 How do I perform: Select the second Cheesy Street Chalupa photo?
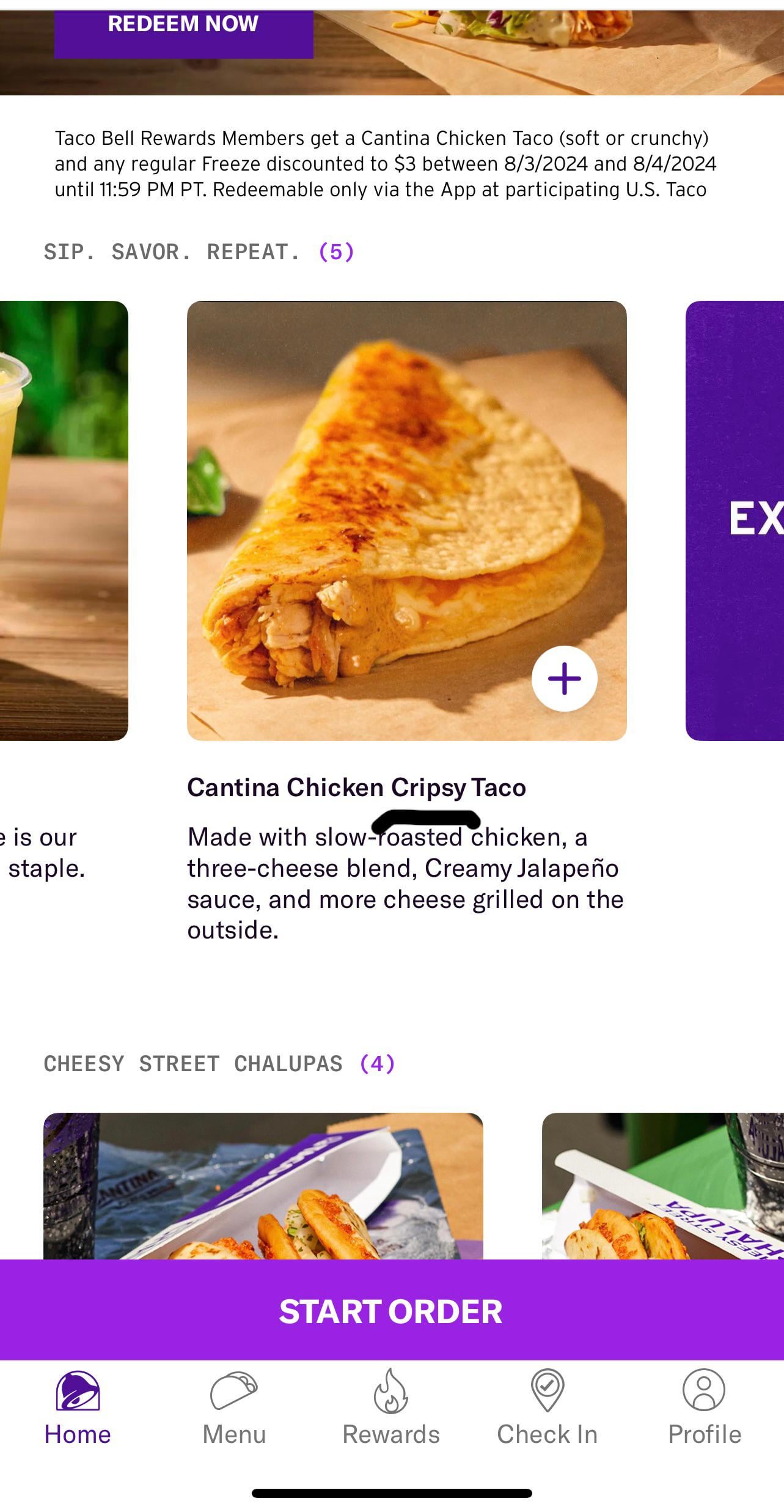click(663, 1186)
